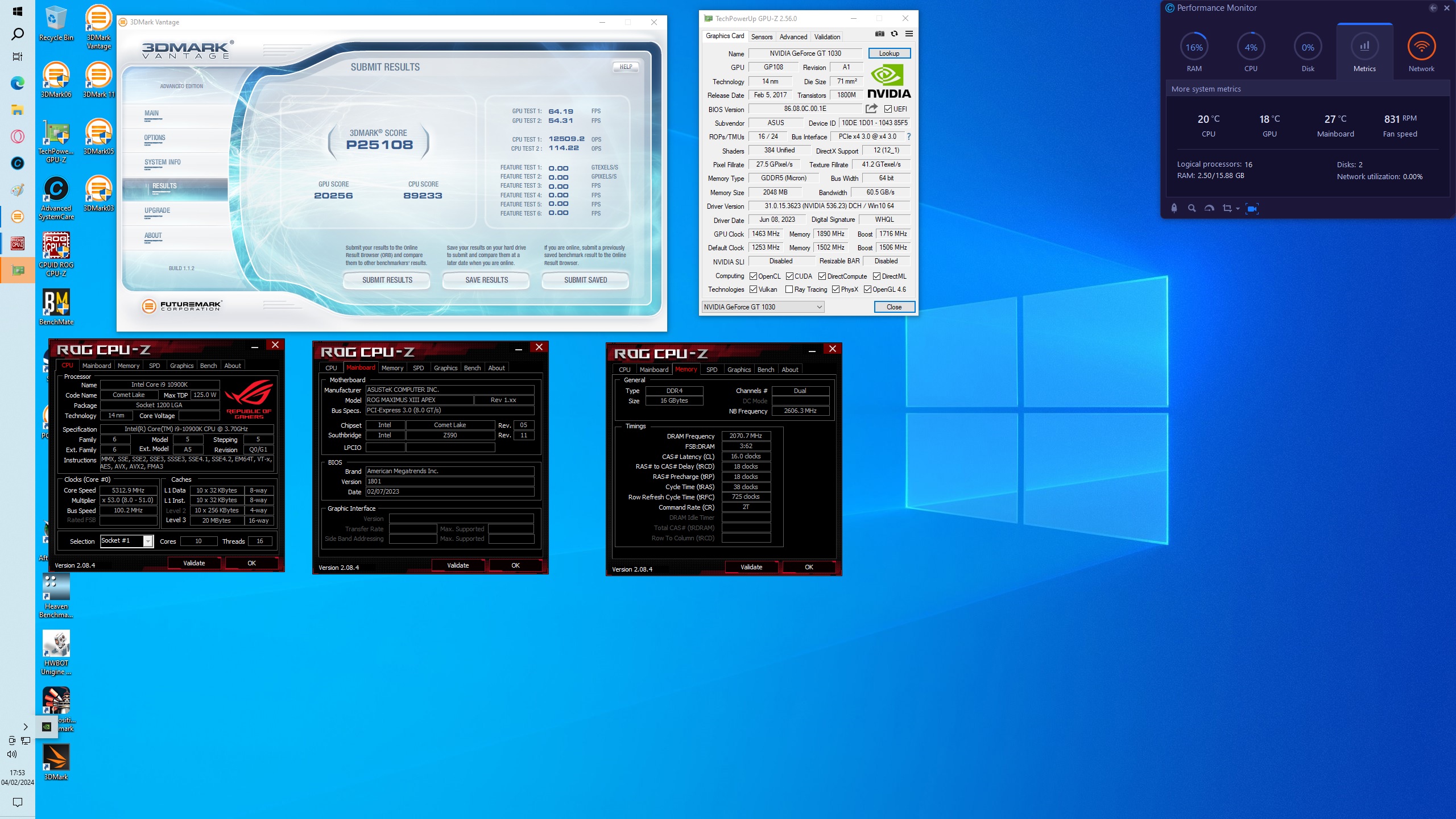Expand the crop tool dropdown arrow in Performance Monitor
The height and width of the screenshot is (819, 1456).
click(x=1237, y=209)
